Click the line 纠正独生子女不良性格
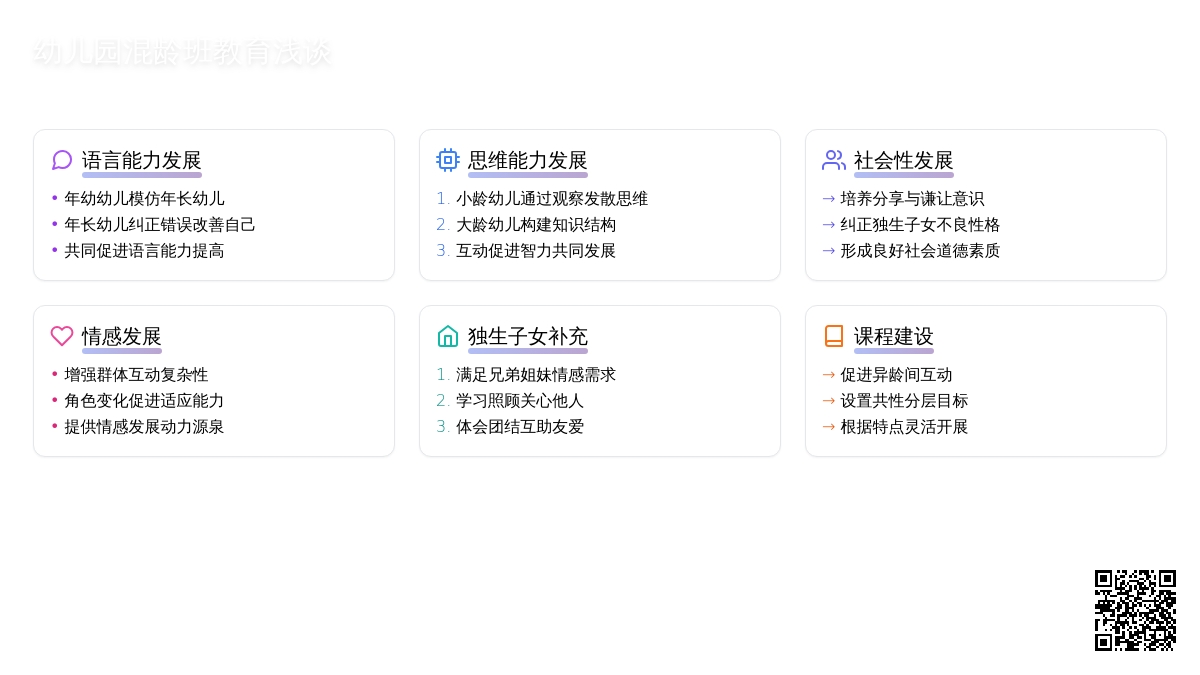The width and height of the screenshot is (1200, 675). 920,224
